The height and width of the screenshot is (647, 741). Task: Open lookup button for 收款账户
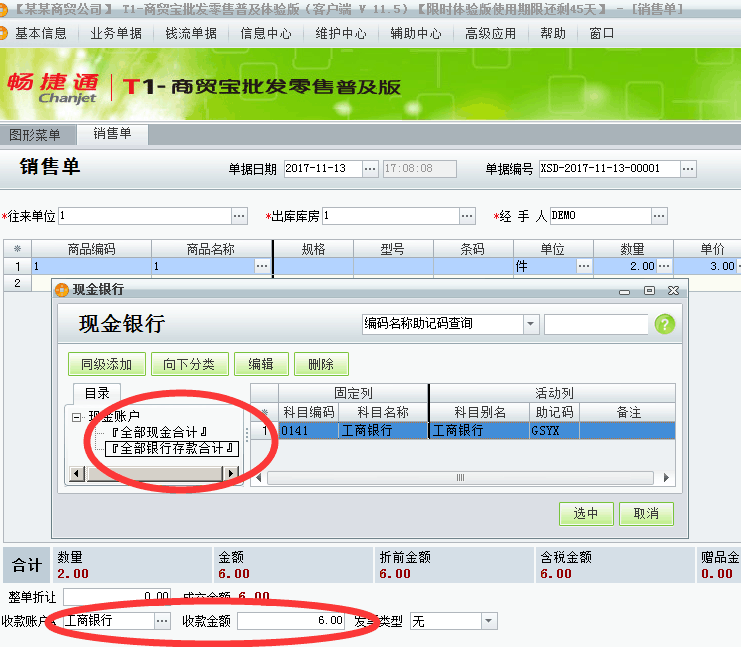point(162,621)
